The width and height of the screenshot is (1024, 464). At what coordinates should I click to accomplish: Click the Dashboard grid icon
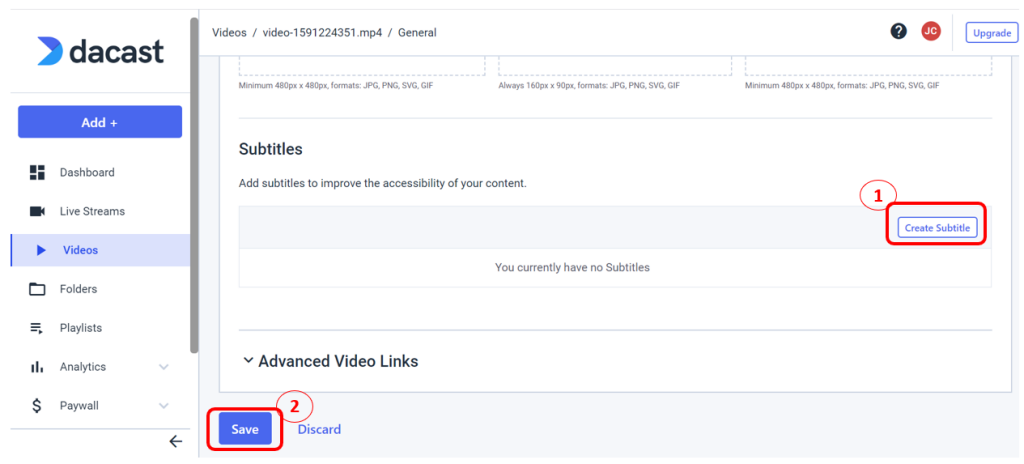tap(37, 173)
